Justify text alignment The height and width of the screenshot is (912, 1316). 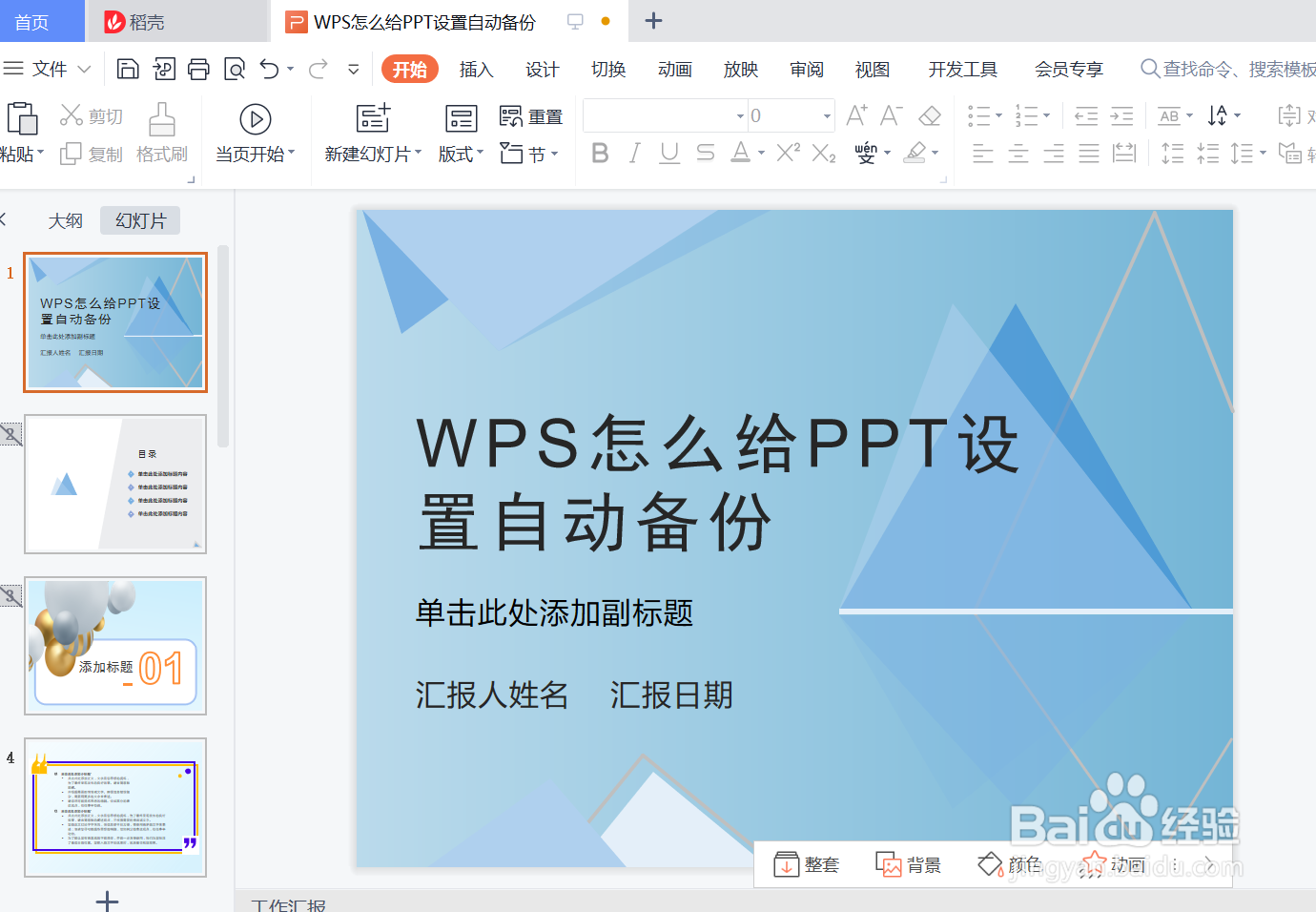point(1089,153)
